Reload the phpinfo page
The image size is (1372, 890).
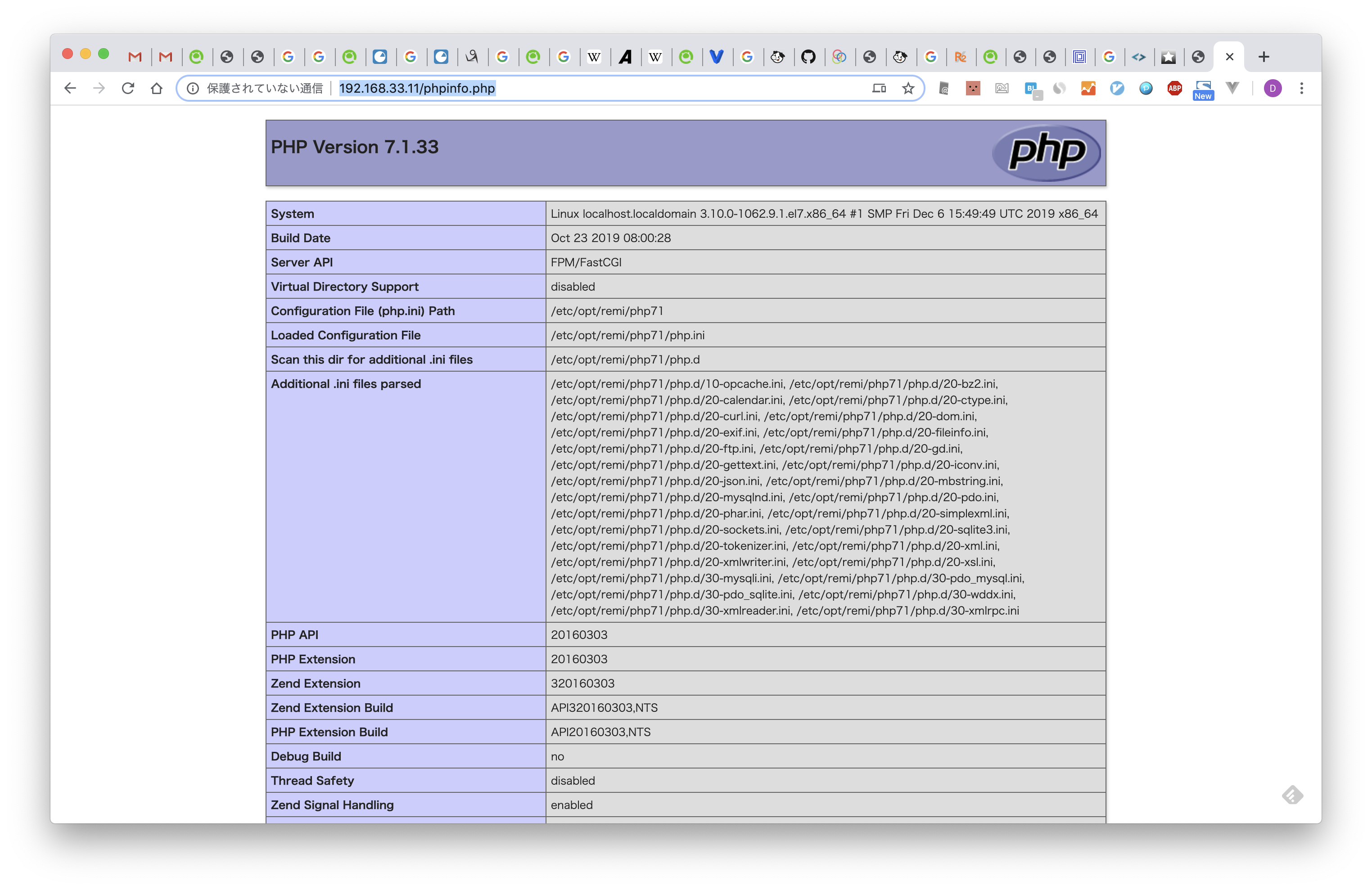(128, 88)
